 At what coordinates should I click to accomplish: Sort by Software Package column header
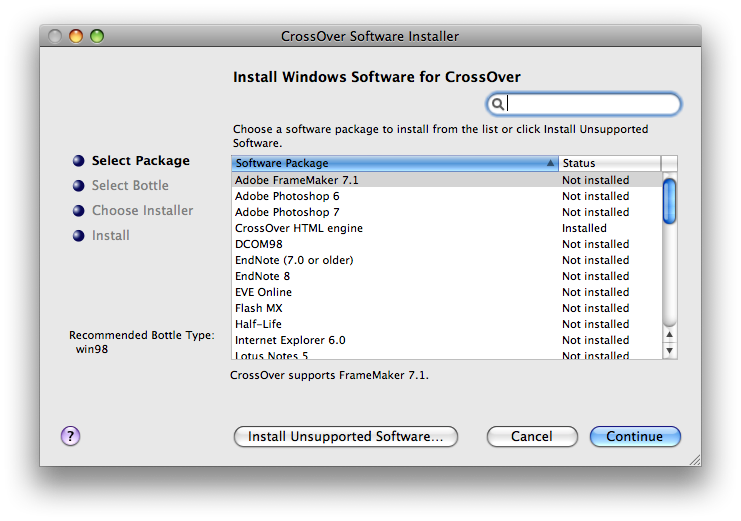click(x=395, y=163)
